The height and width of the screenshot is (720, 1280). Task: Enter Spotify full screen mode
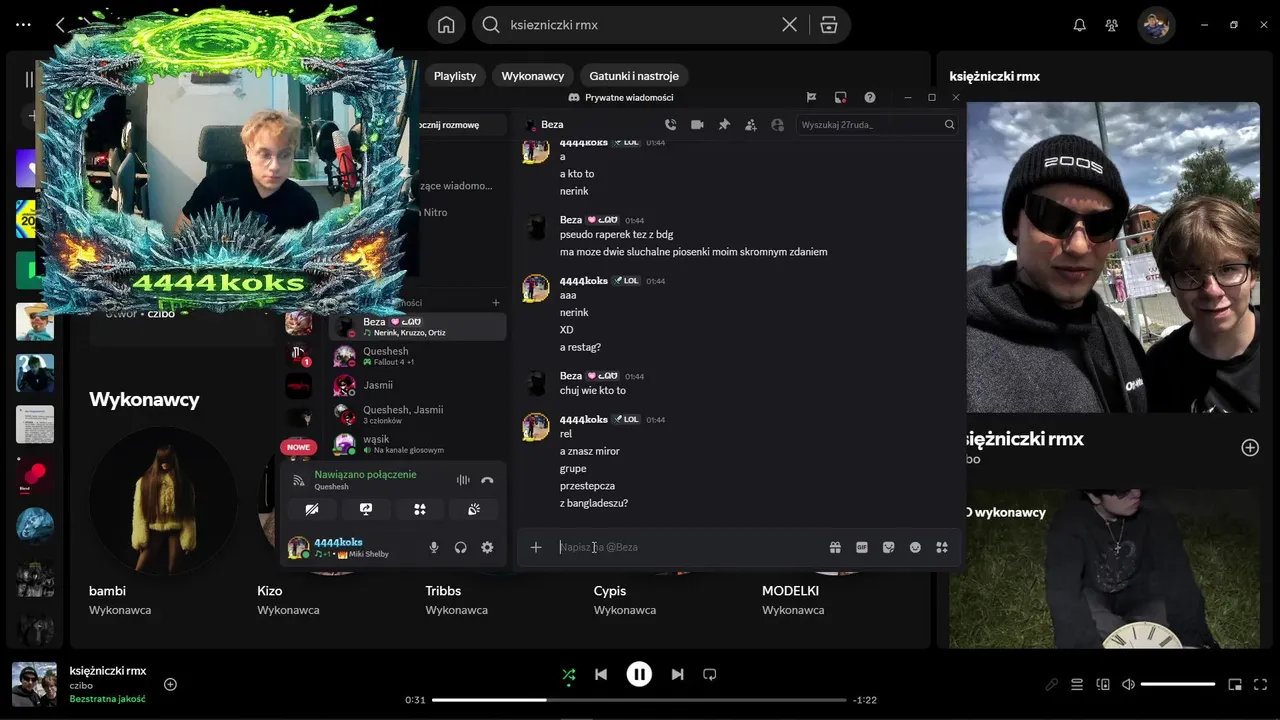pyautogui.click(x=1261, y=684)
